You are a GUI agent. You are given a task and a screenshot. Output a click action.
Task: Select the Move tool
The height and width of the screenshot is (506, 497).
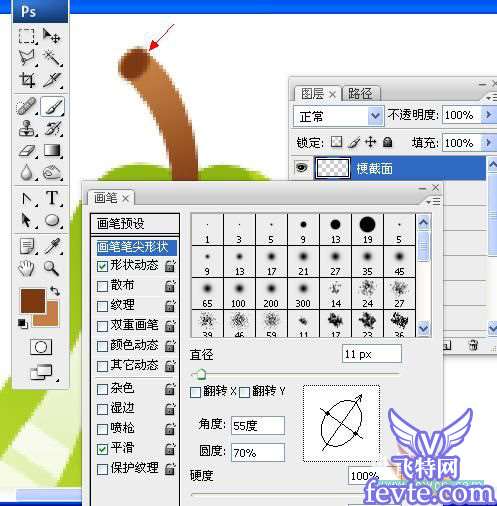click(51, 36)
